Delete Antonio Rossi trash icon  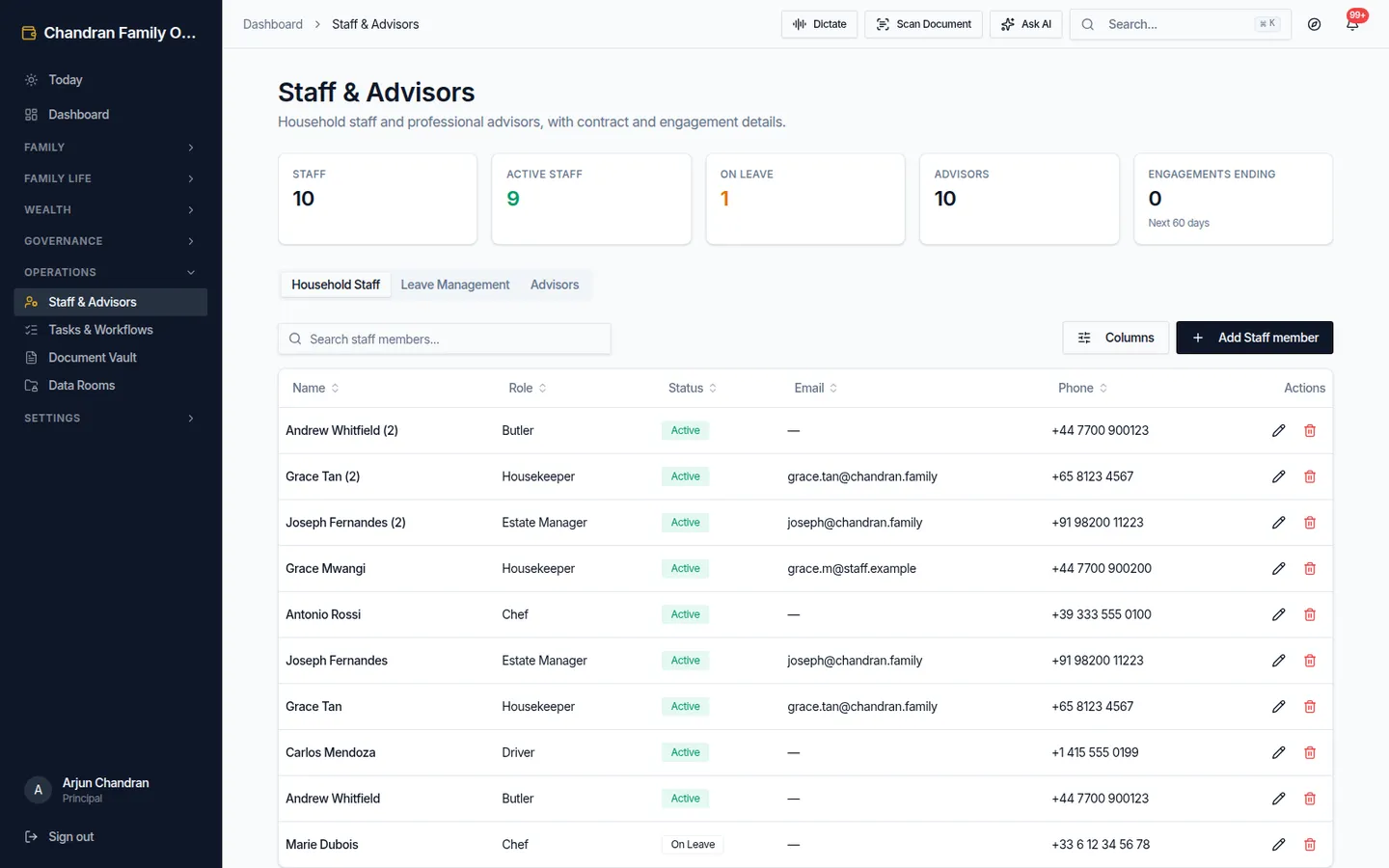tap(1310, 614)
